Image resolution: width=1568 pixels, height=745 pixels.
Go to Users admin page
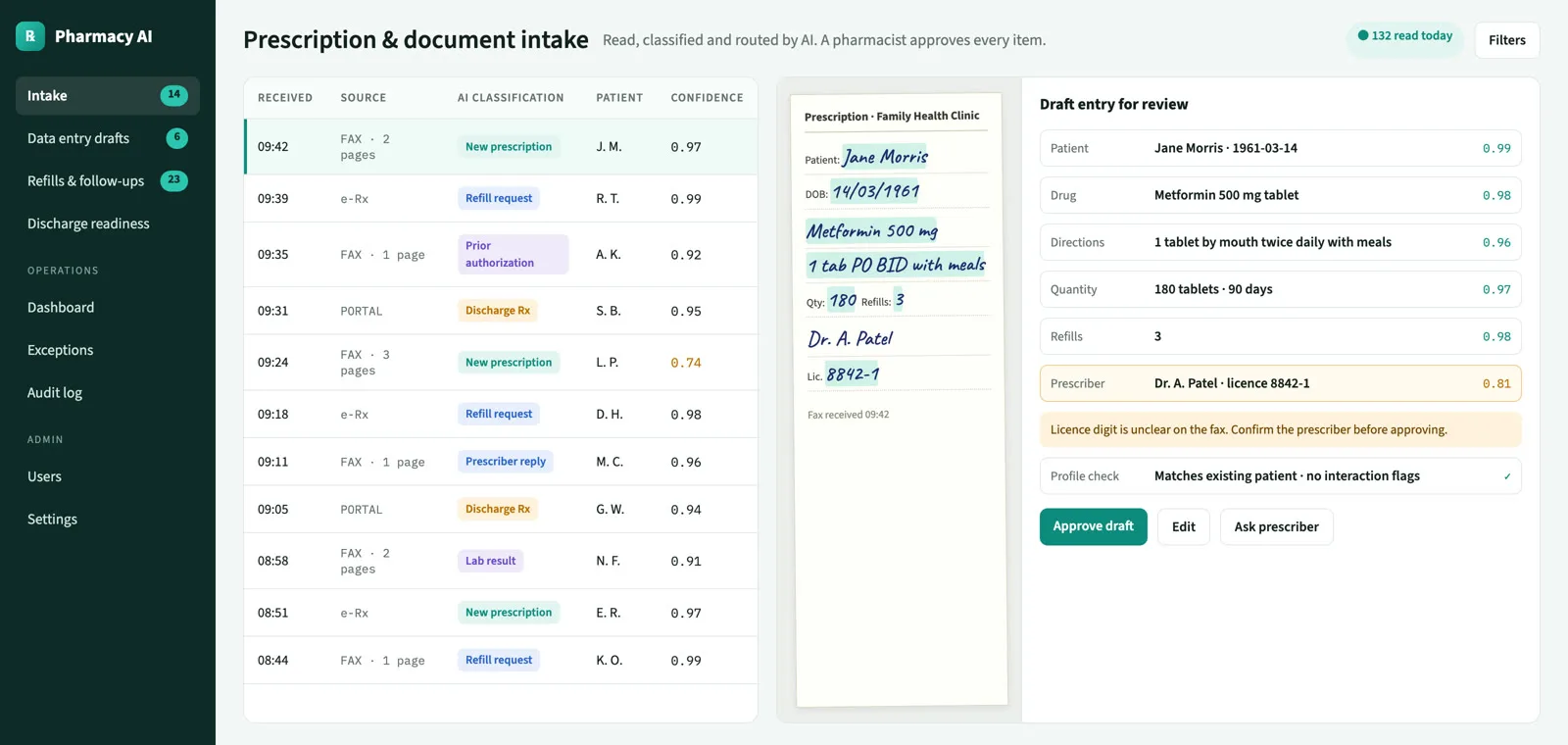[x=108, y=476]
